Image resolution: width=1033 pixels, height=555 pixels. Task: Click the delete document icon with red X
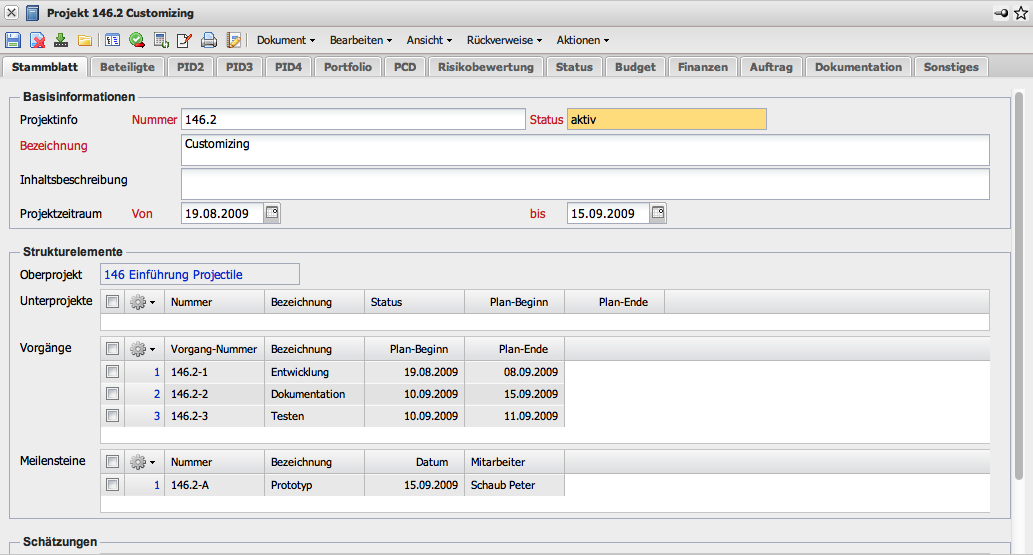(37, 40)
